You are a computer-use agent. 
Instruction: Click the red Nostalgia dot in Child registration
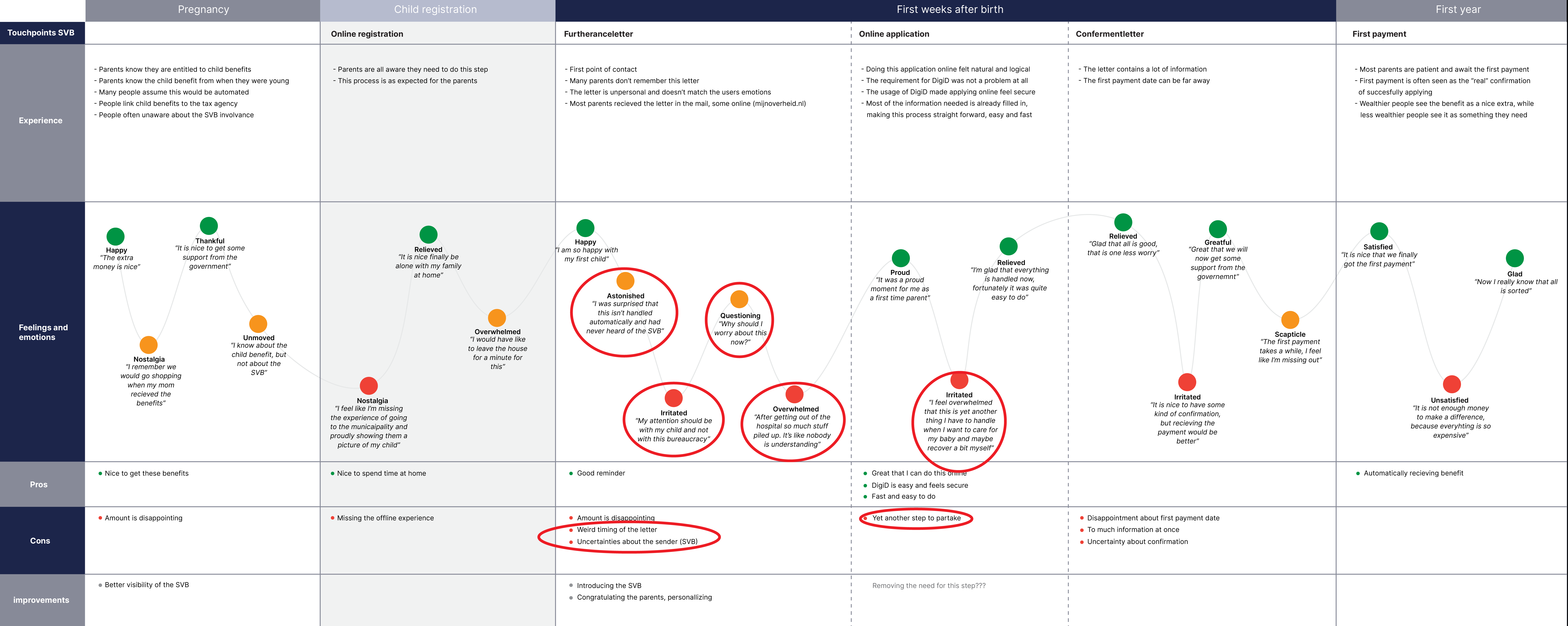click(369, 386)
